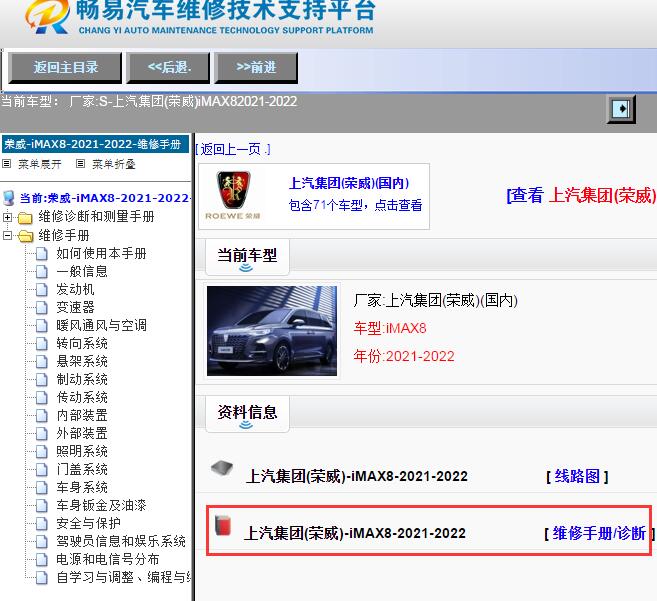Select 暖风通风与空调 in the tree
Image resolution: width=657 pixels, height=601 pixels.
pyautogui.click(x=101, y=326)
